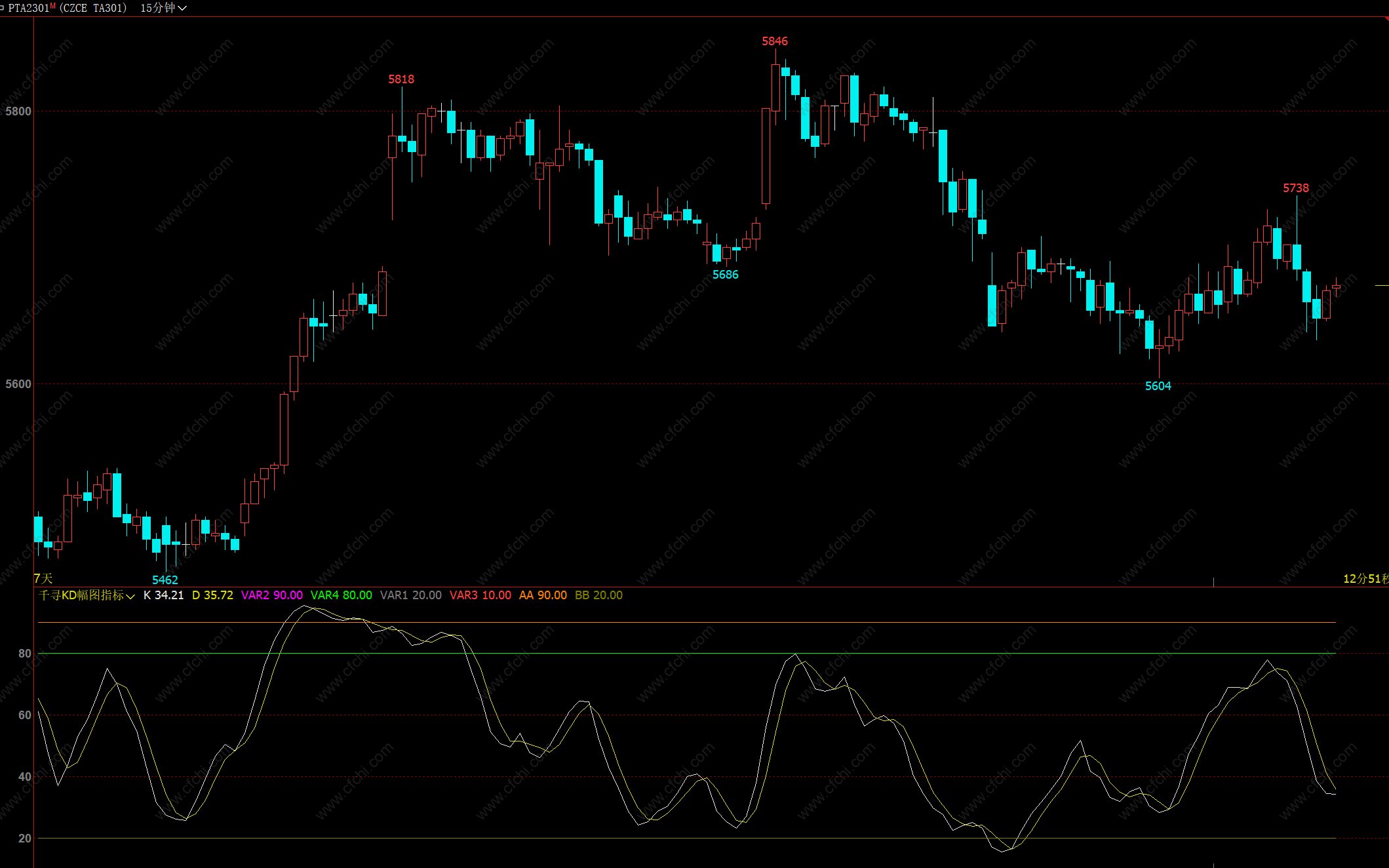This screenshot has height=868, width=1389.
Task: Click the orange AA 90.00 label
Action: [542, 595]
